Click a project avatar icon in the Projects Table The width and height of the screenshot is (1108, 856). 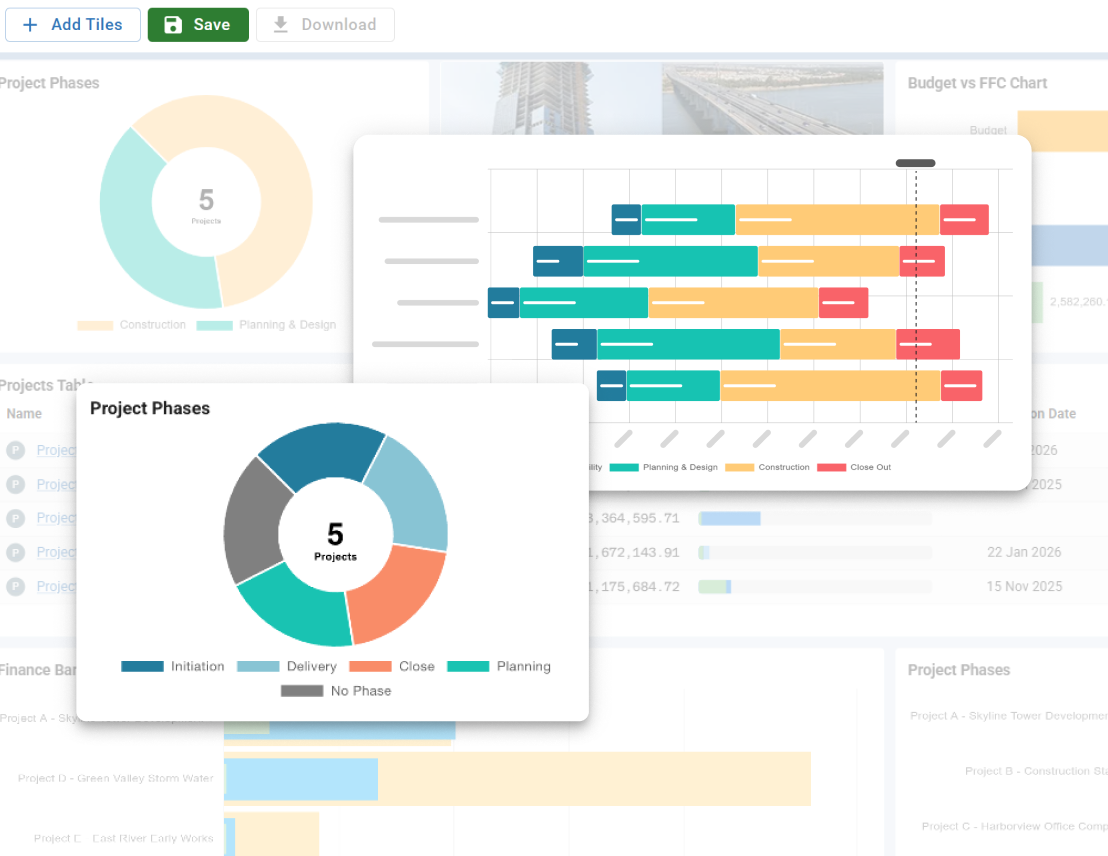click(15, 450)
